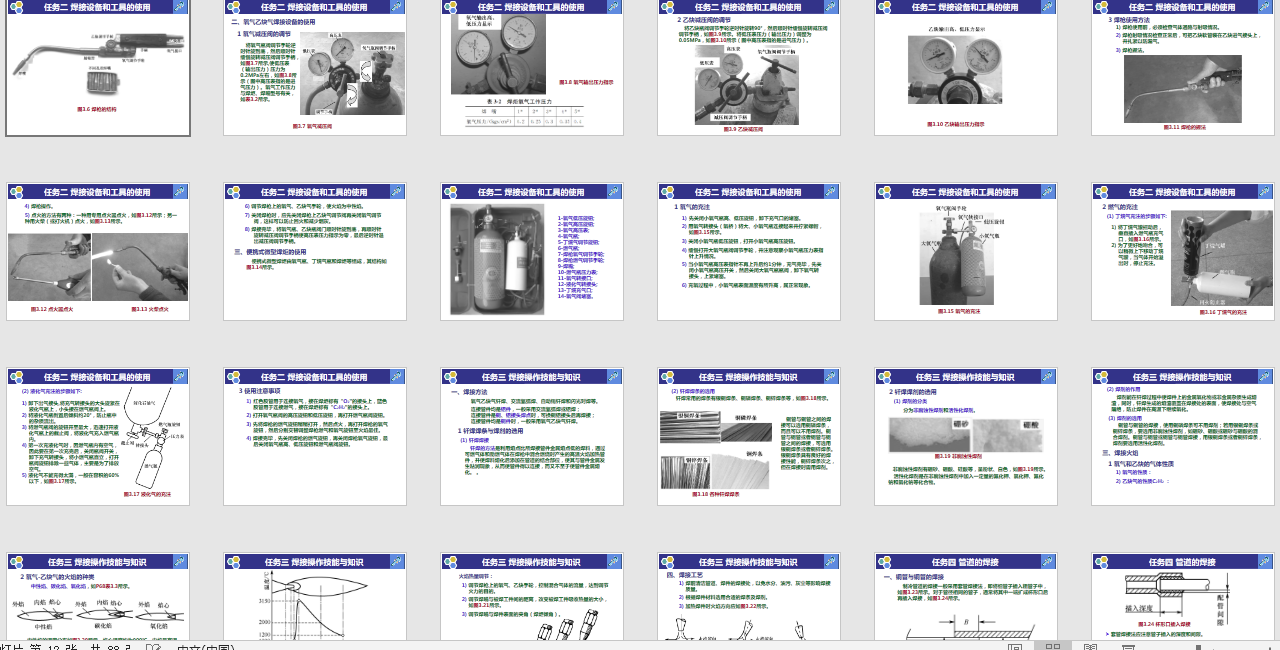Select the slide containing 三、焊接火焰
The height and width of the screenshot is (650, 1280).
pyautogui.click(x=1183, y=437)
